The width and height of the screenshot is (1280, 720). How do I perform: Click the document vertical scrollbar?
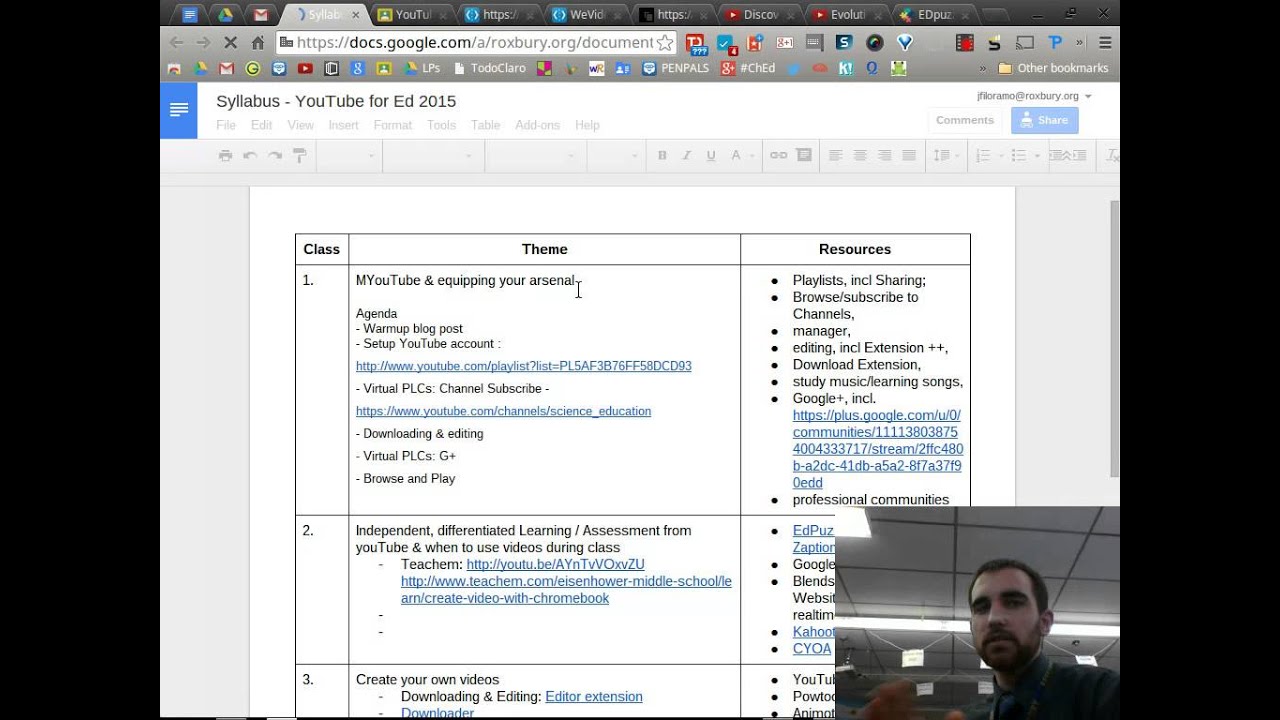tap(1115, 340)
